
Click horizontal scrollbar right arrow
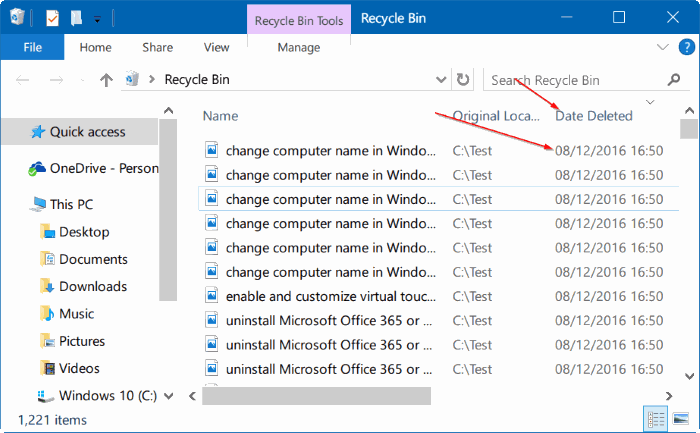669,396
